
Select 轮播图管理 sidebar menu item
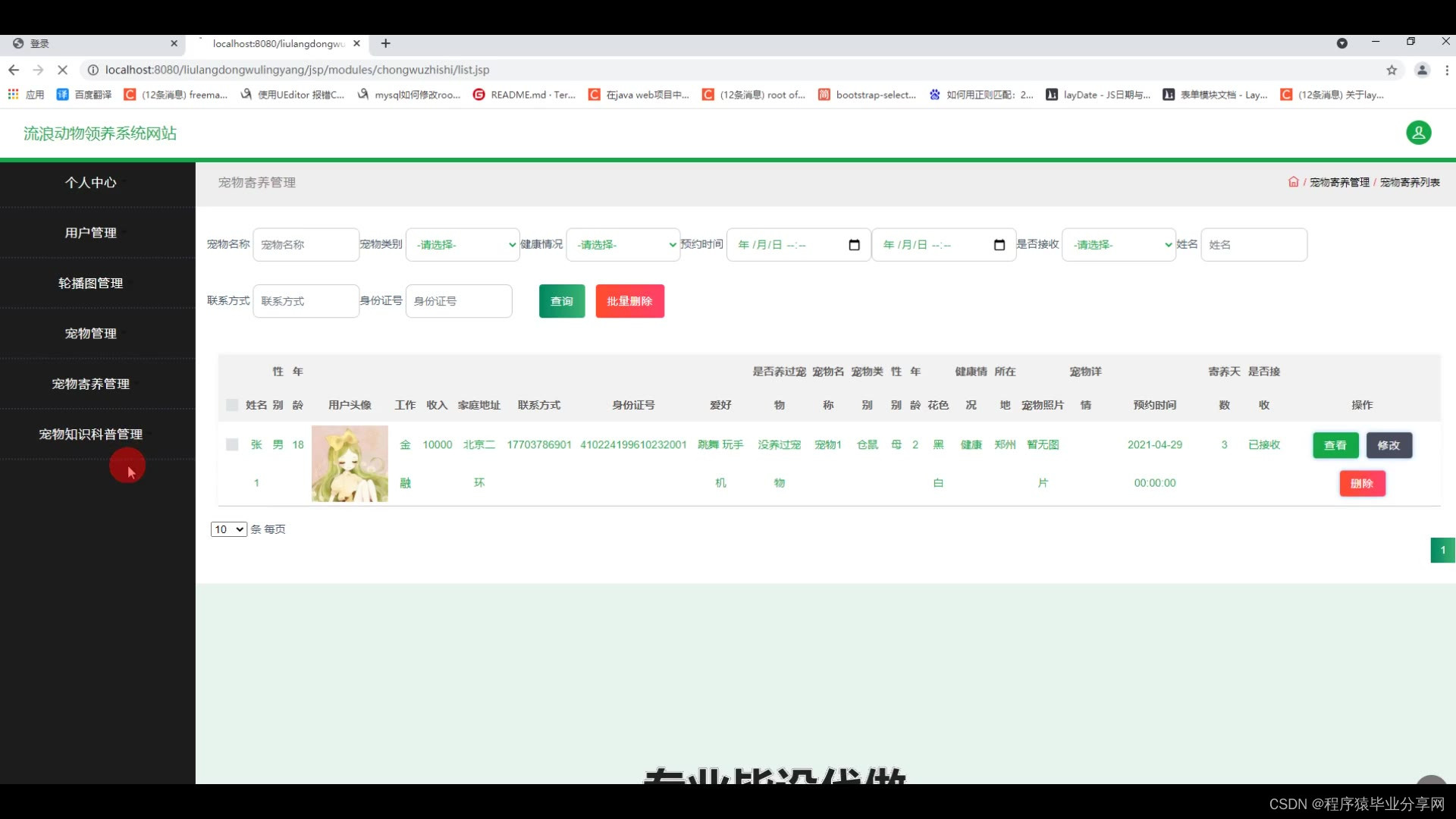click(x=91, y=283)
